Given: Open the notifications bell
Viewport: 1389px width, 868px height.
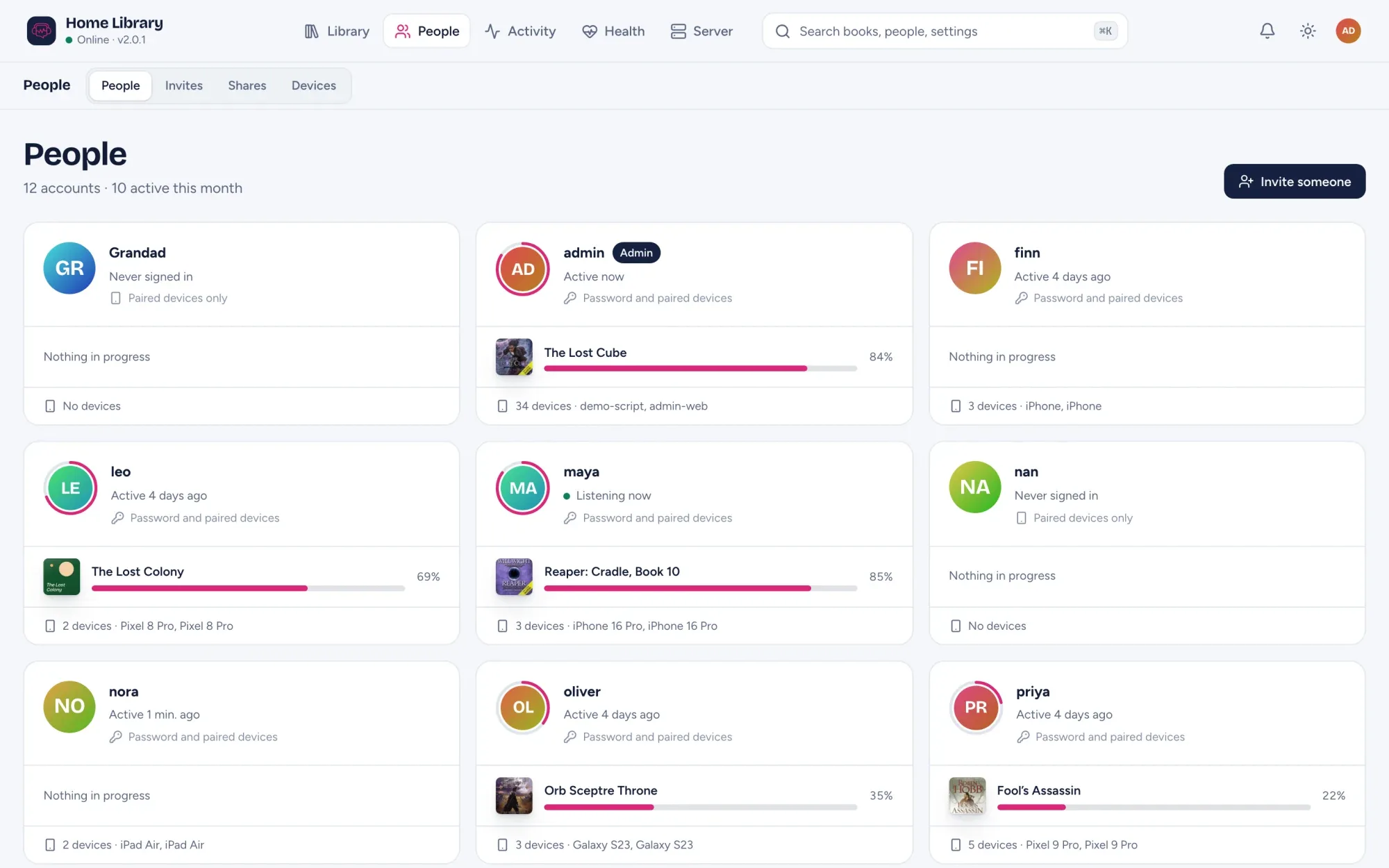Looking at the screenshot, I should click(1267, 31).
